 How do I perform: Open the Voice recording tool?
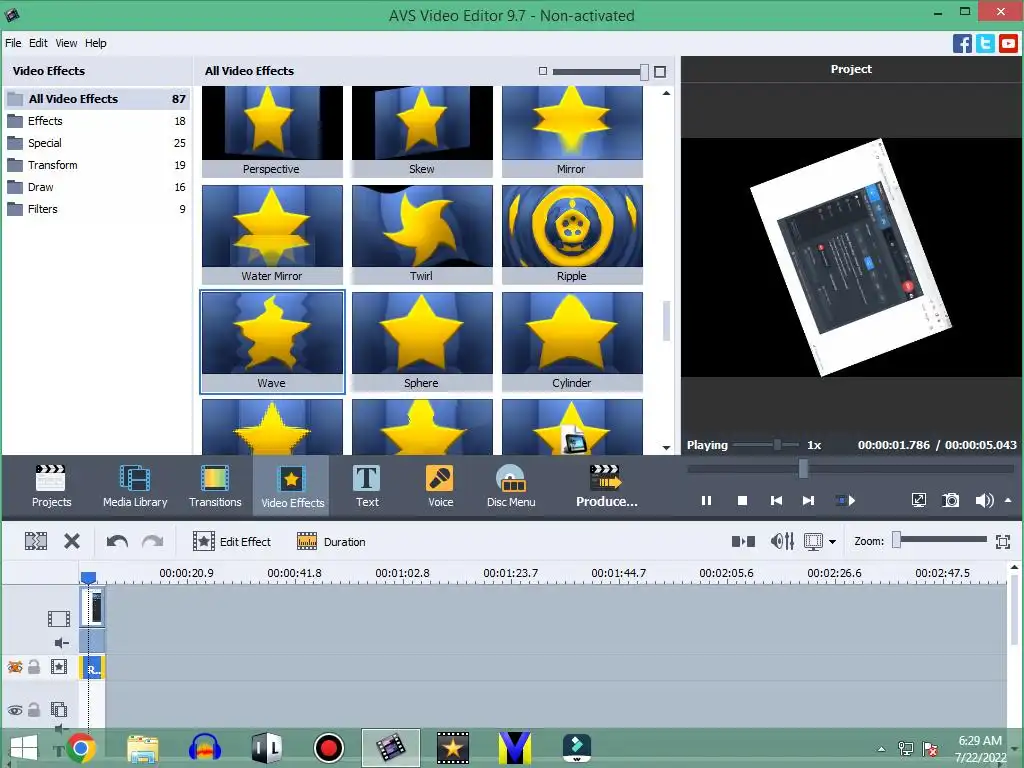(x=440, y=486)
